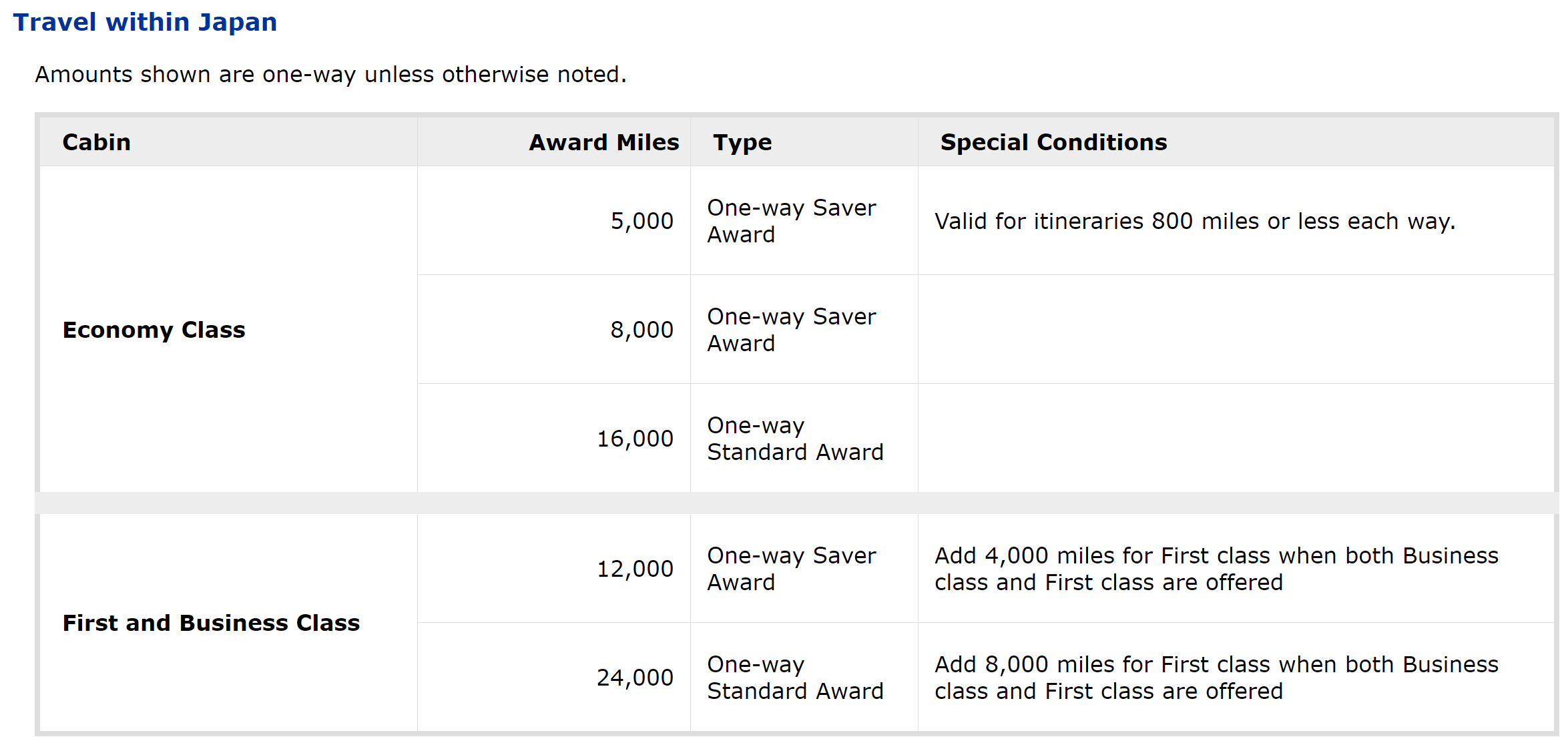
Task: Click the 5,000 award miles value
Action: (641, 221)
